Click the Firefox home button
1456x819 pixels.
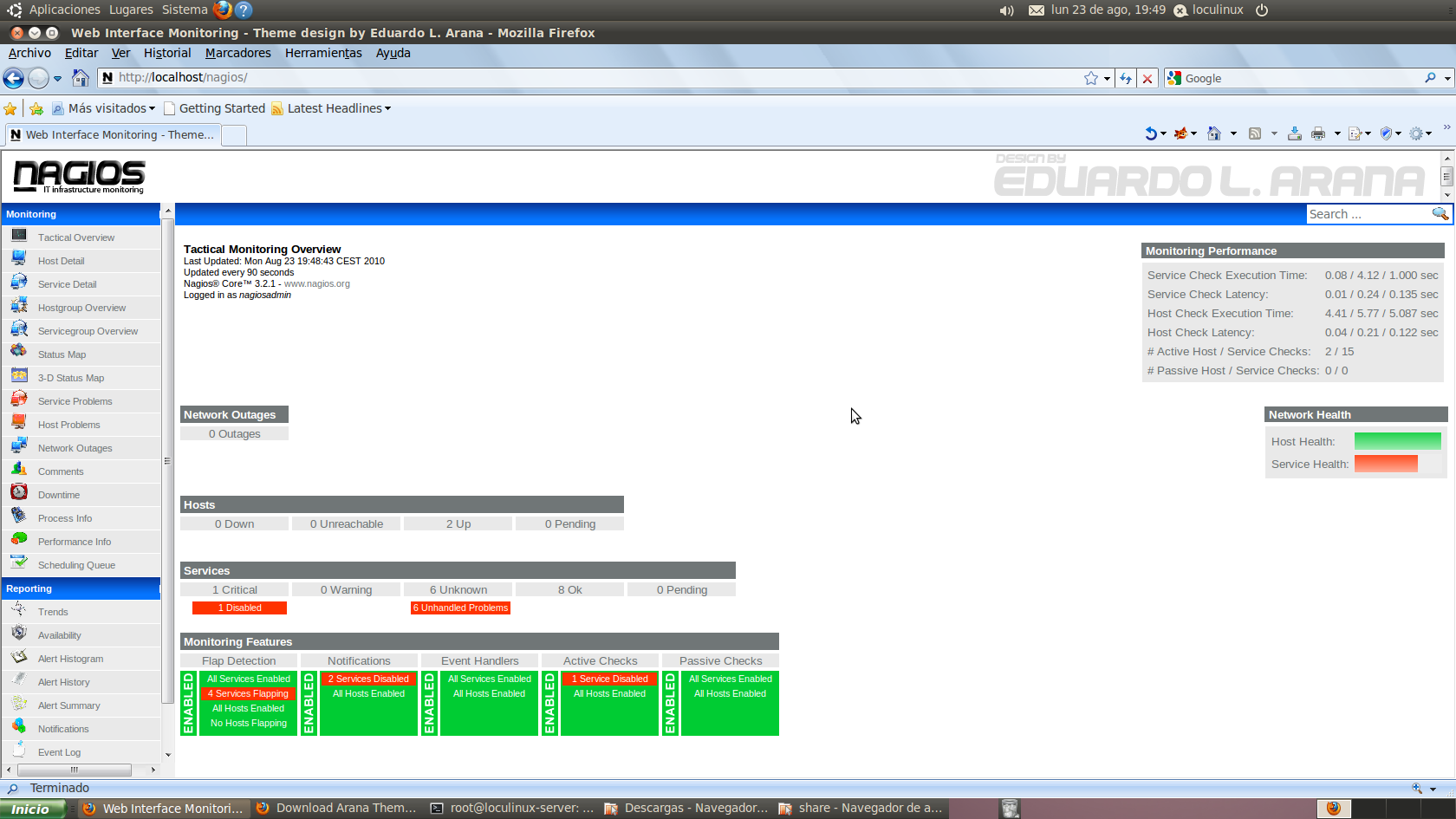tap(81, 78)
